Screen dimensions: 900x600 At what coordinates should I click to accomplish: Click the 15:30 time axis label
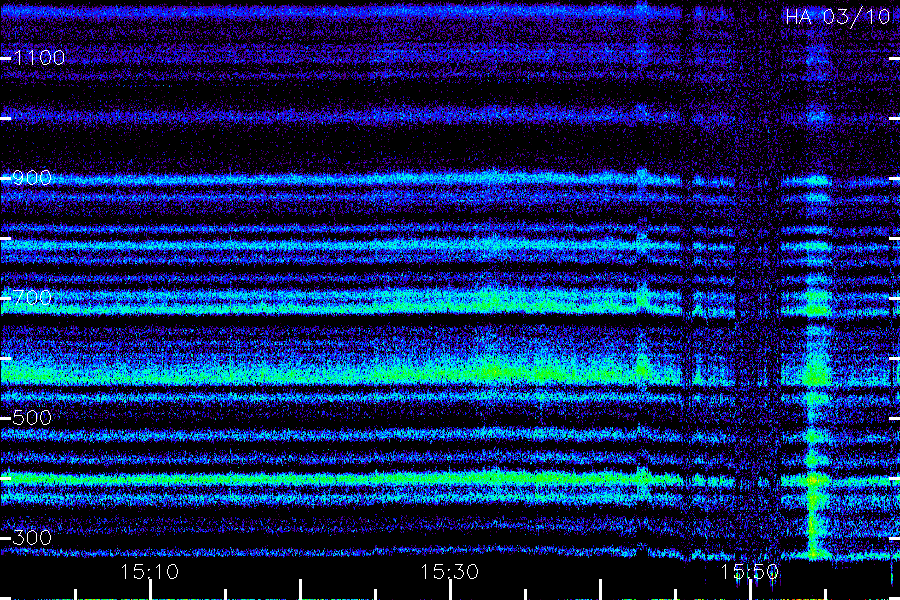449,572
